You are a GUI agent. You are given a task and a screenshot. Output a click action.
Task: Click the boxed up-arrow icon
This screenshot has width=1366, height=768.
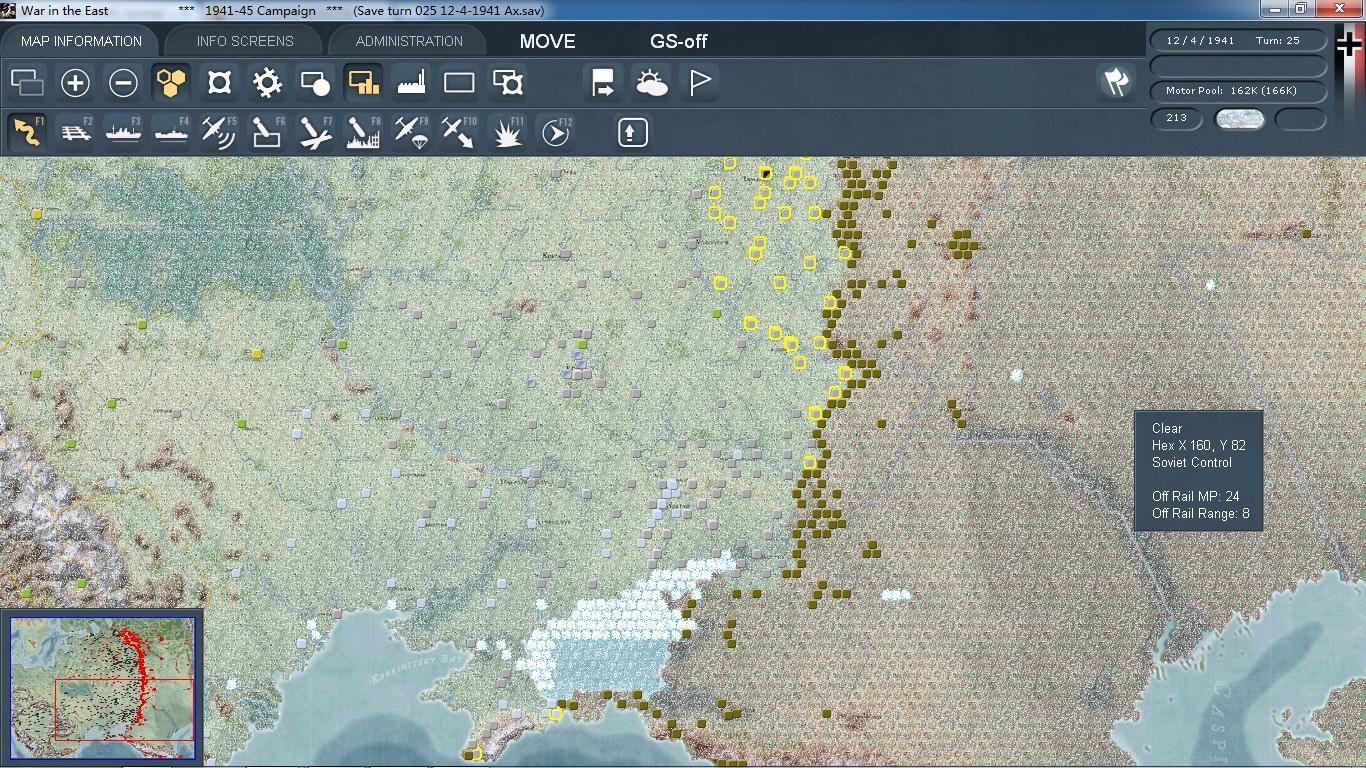click(633, 132)
